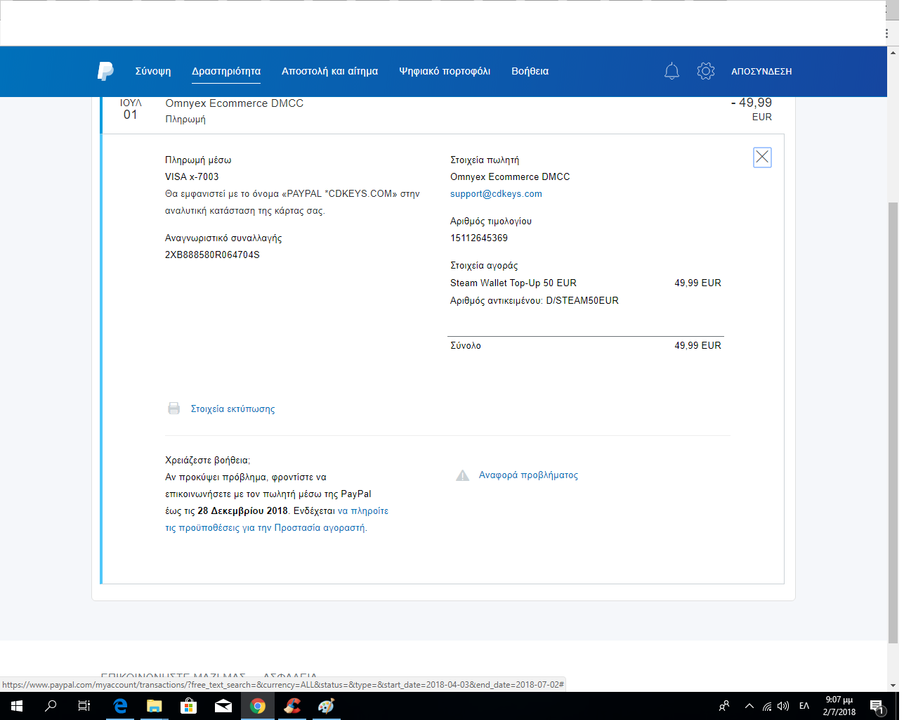Open PayPal settings gear icon
This screenshot has height=720, width=904.
tap(706, 71)
